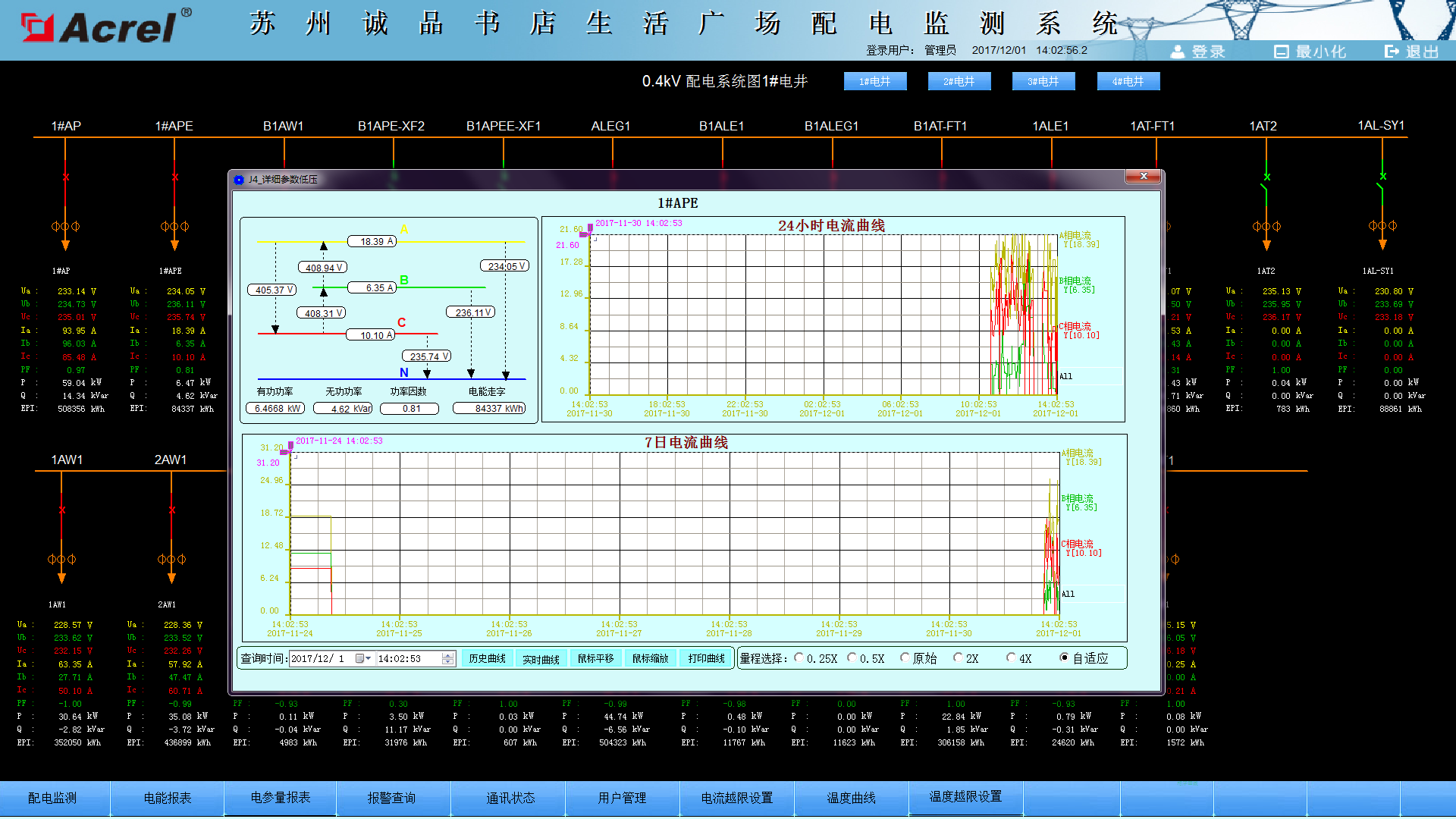This screenshot has width=1456, height=819.
Task: Select the 原始 range radio button
Action: 905,658
